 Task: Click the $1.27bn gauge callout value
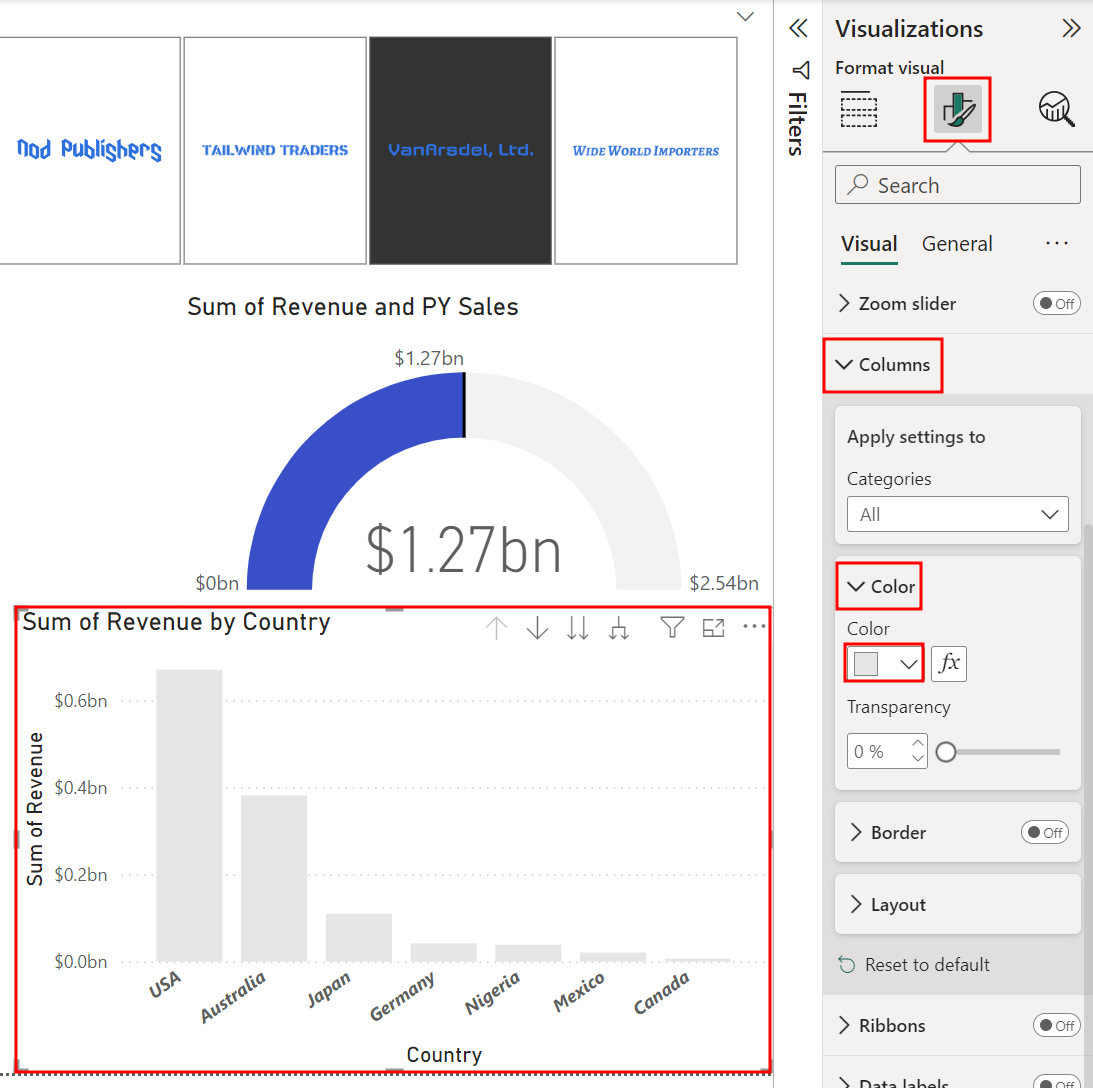(x=464, y=550)
